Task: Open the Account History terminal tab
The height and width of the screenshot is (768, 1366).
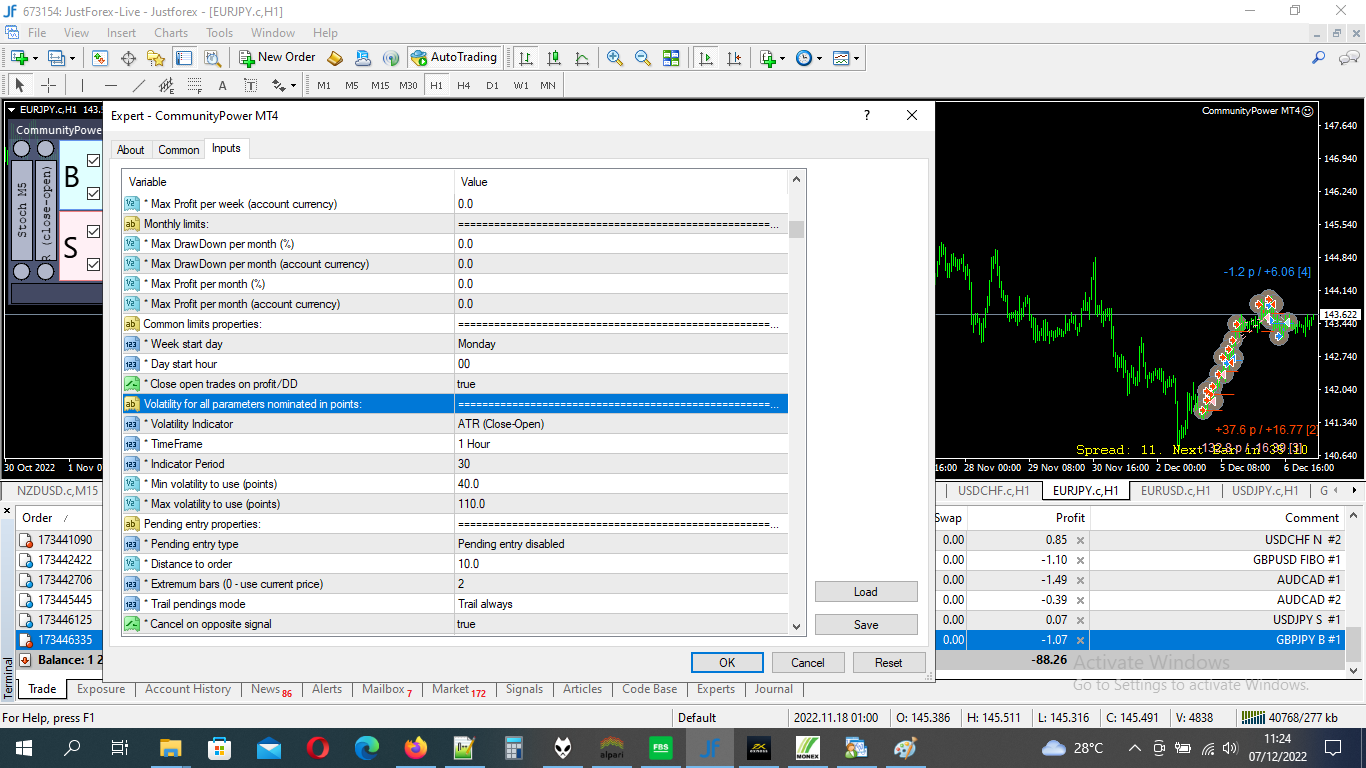Action: [188, 689]
